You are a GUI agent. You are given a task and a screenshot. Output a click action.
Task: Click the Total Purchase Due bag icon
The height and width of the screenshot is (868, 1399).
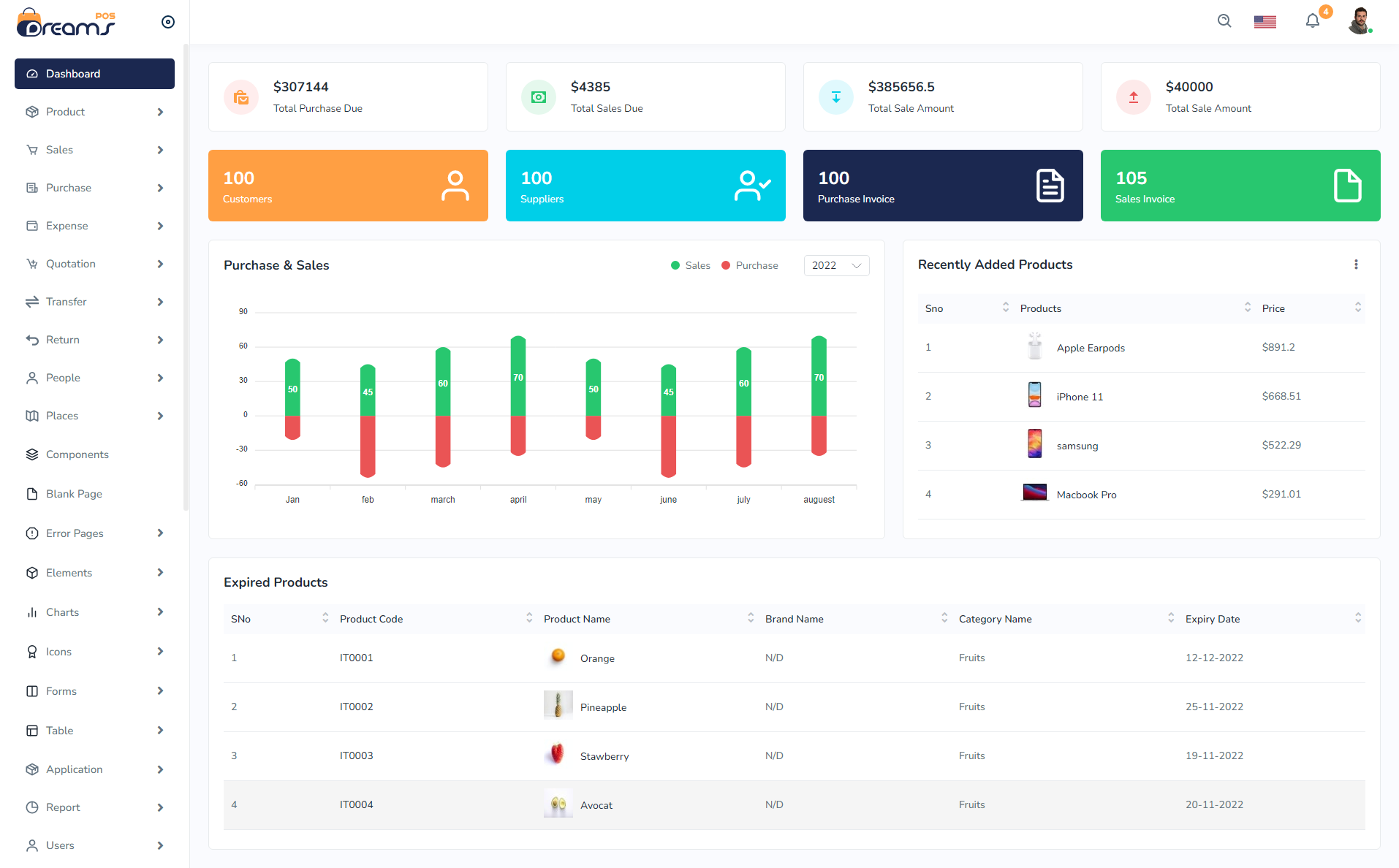point(241,97)
